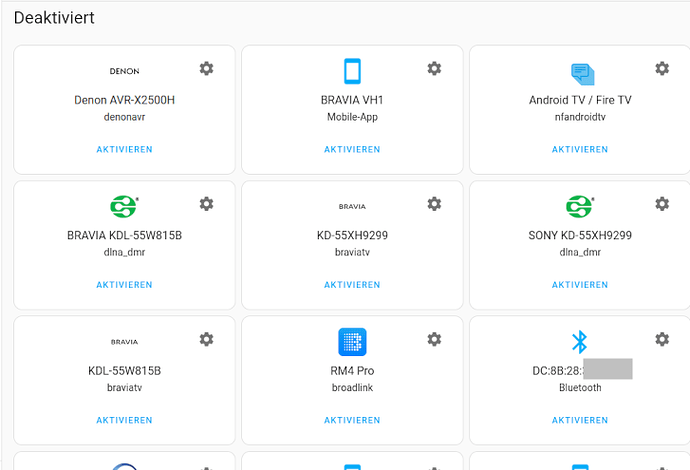Select the RM4 Pro title text
This screenshot has width=690, height=470.
click(352, 371)
